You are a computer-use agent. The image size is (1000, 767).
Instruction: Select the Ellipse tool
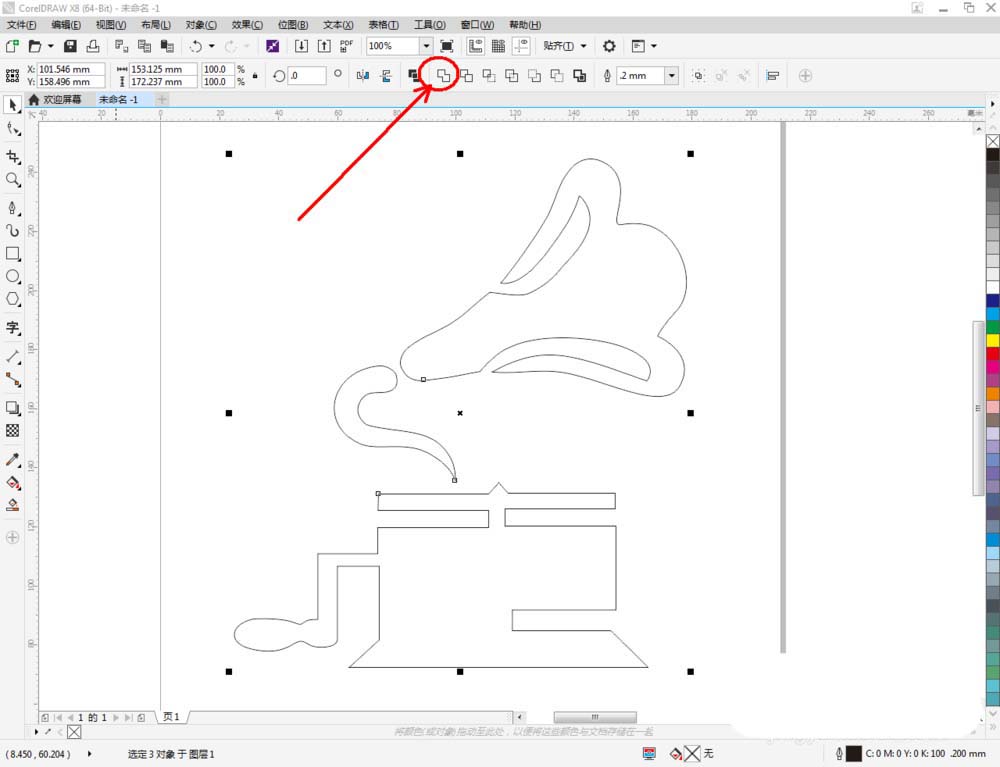(x=12, y=276)
